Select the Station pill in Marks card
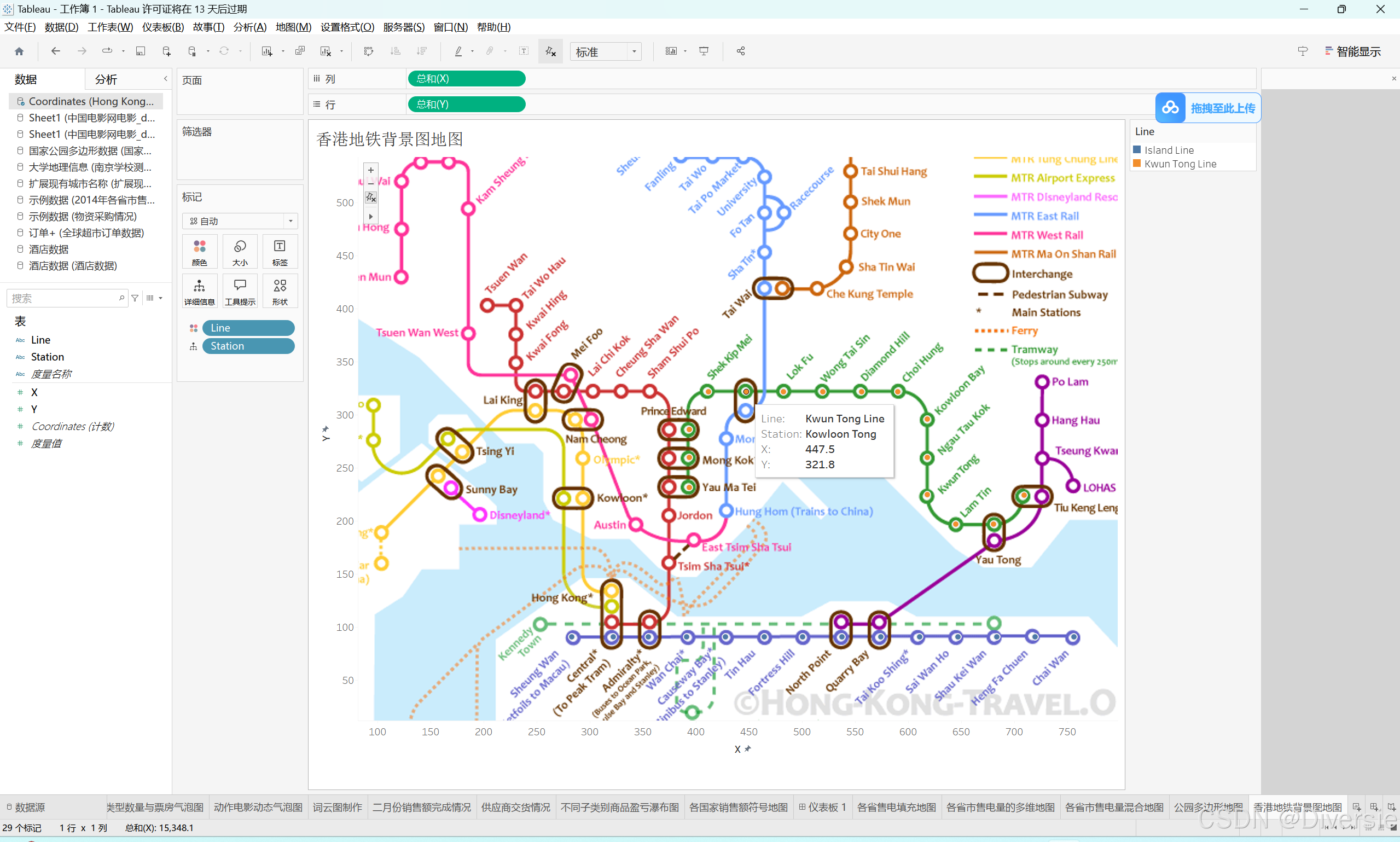This screenshot has width=1400, height=842. point(248,346)
